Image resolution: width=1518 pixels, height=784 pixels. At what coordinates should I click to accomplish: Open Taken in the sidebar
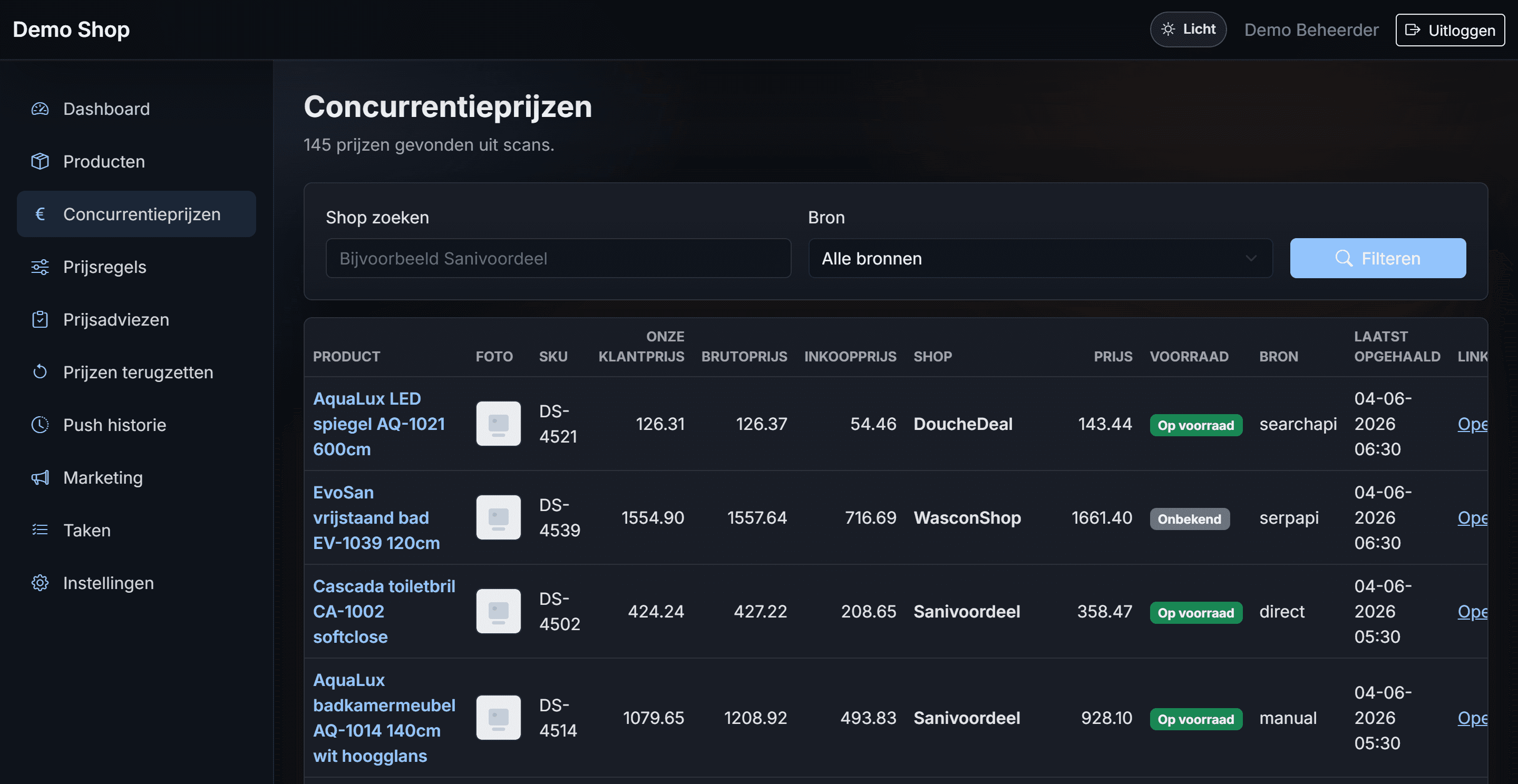click(x=136, y=530)
